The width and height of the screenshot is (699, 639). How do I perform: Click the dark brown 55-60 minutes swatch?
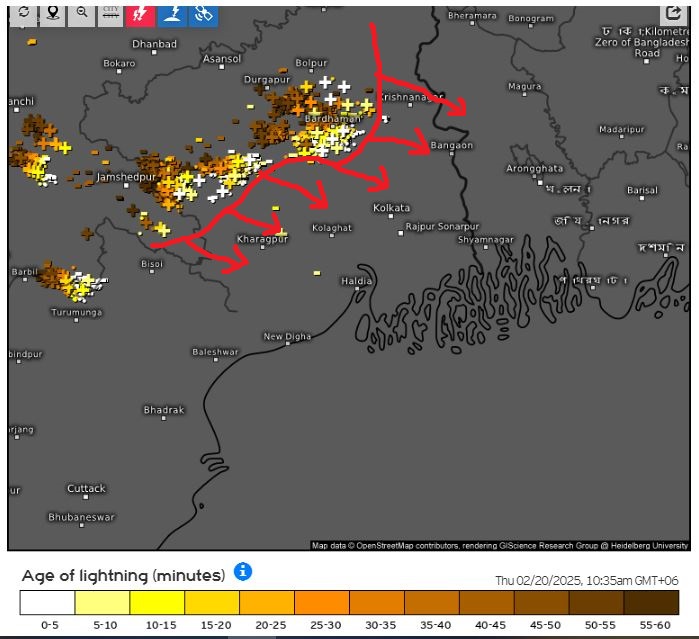(651, 603)
